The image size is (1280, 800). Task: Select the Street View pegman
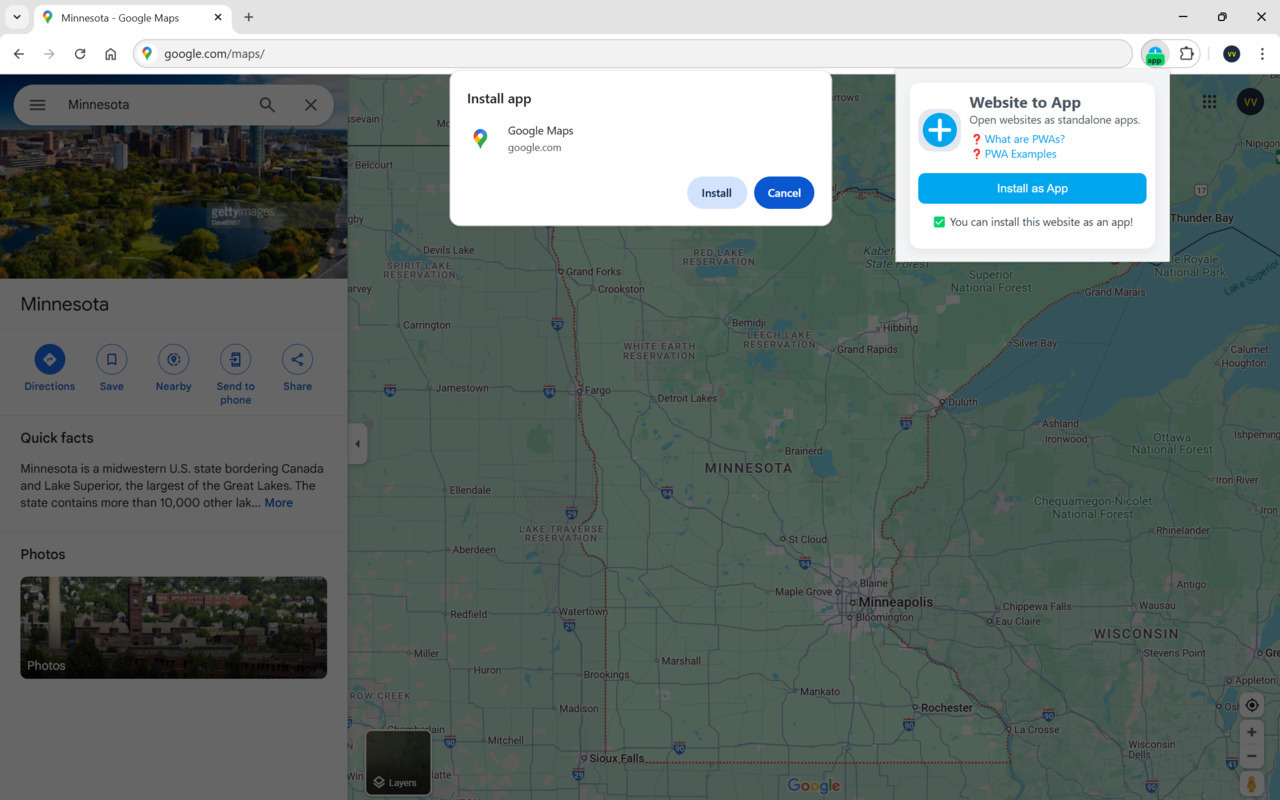[x=1252, y=784]
